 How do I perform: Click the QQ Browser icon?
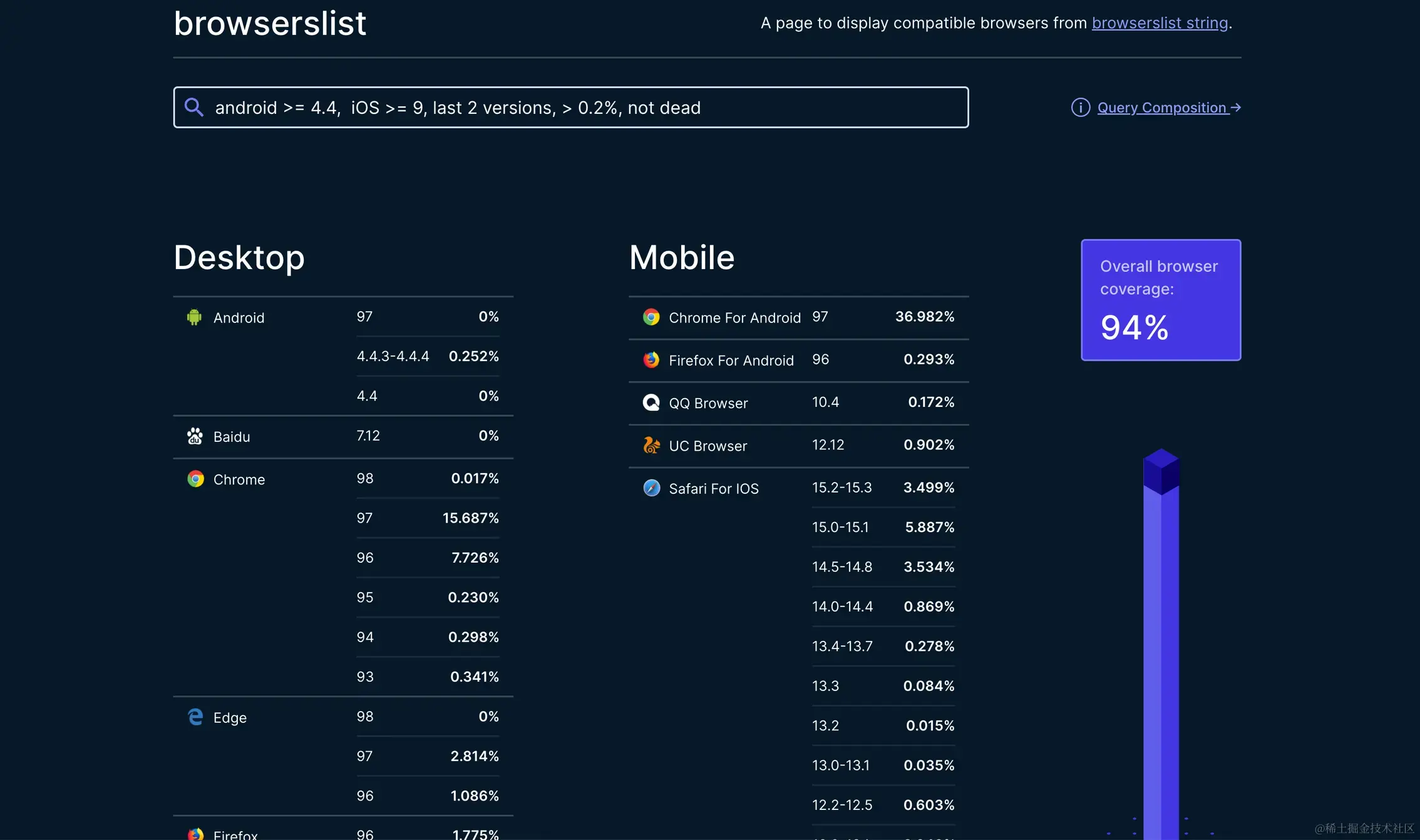click(x=651, y=402)
